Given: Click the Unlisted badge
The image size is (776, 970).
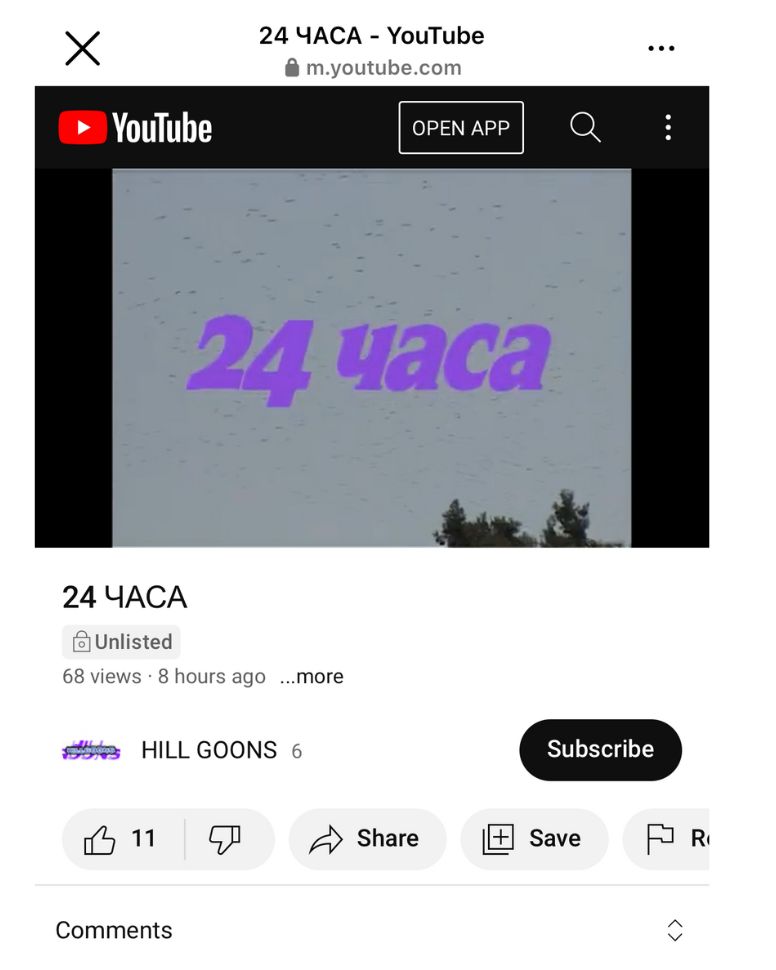Looking at the screenshot, I should point(121,642).
